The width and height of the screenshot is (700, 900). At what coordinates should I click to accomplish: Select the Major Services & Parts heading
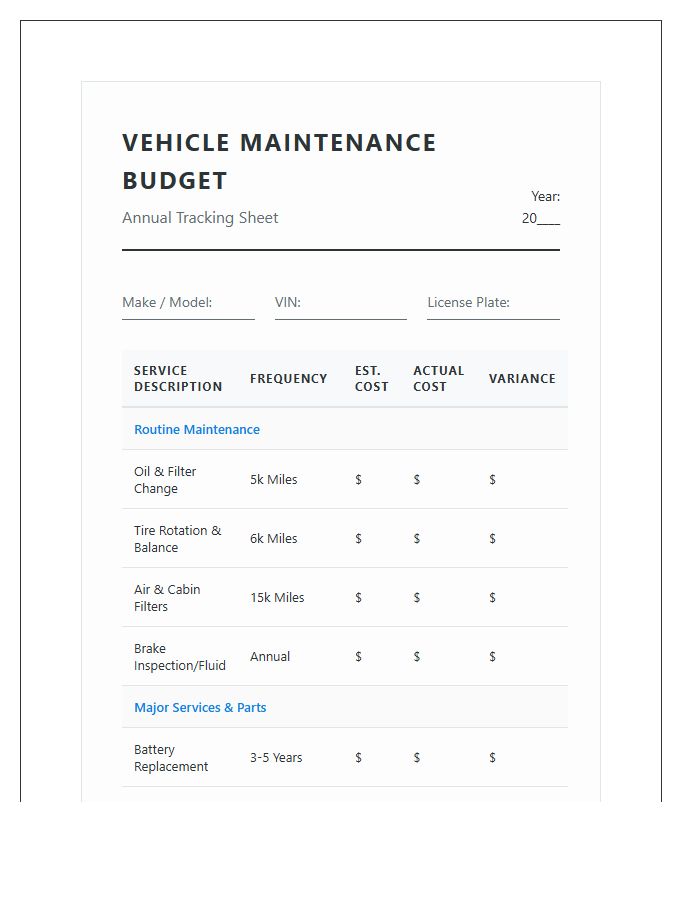(x=200, y=707)
